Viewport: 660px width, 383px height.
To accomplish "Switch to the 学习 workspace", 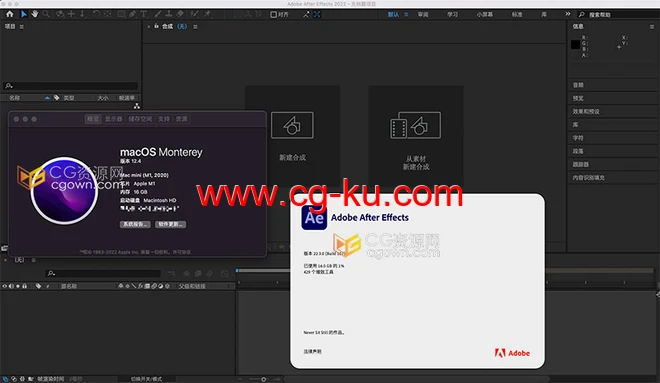I will [452, 14].
